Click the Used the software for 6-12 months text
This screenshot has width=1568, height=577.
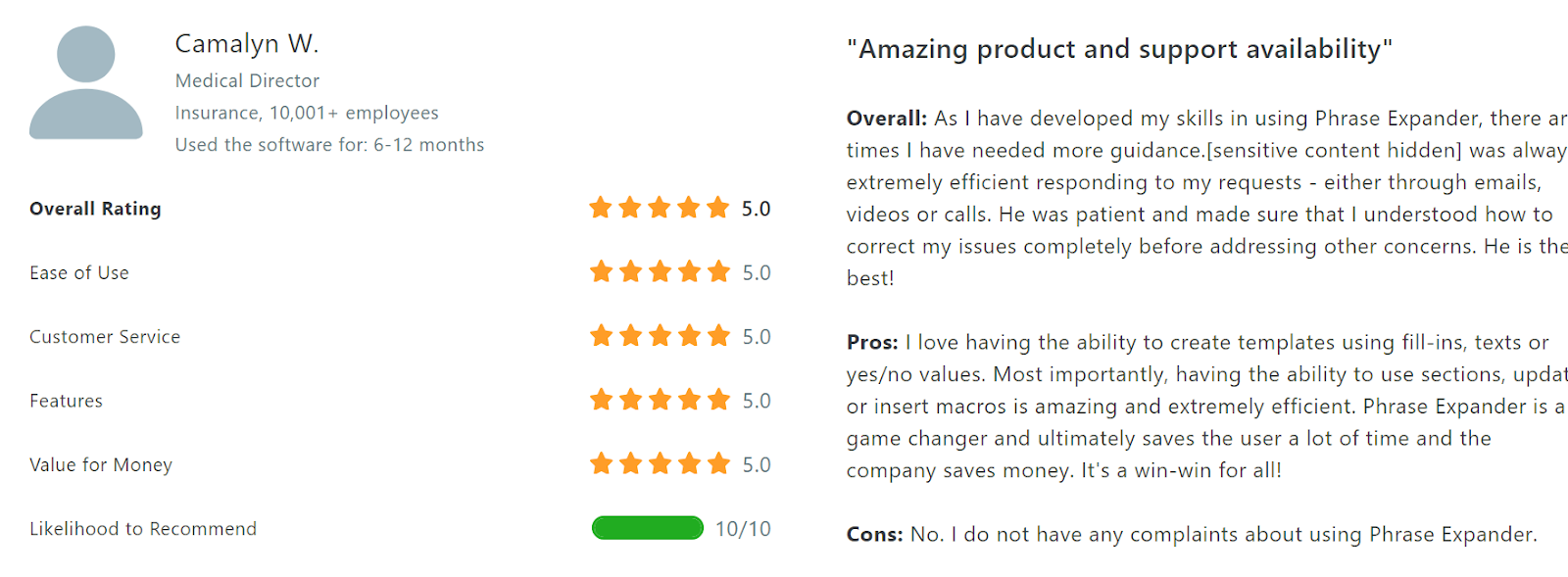(x=329, y=145)
